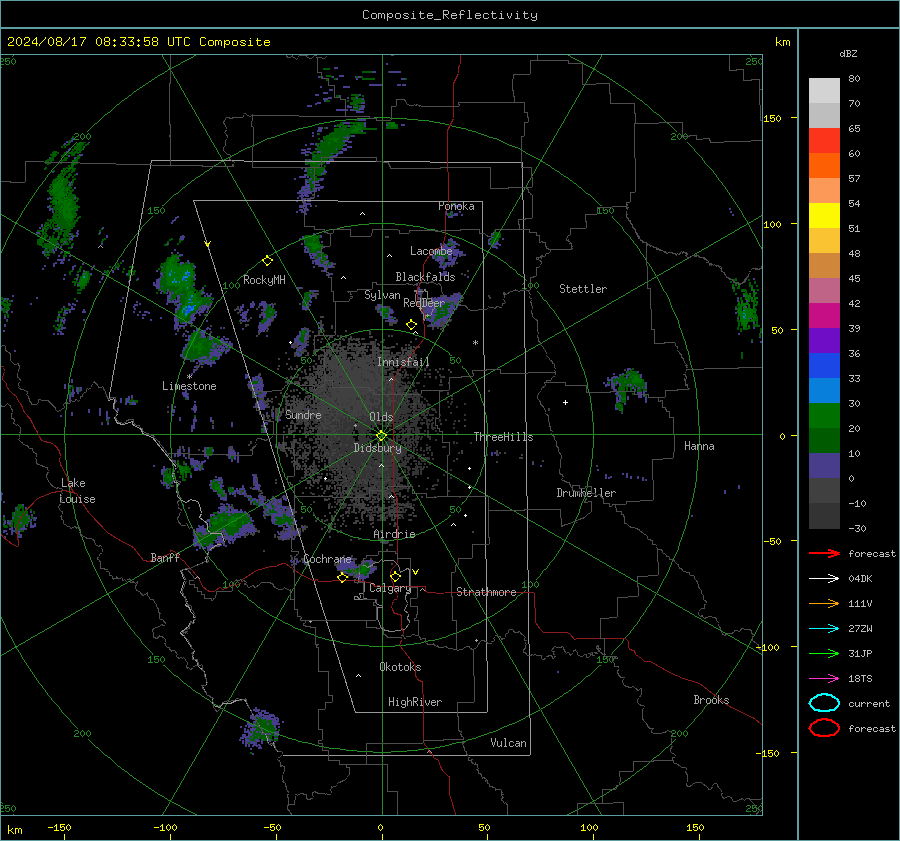Click the 'Sundre' city label
The image size is (900, 841).
click(x=303, y=415)
